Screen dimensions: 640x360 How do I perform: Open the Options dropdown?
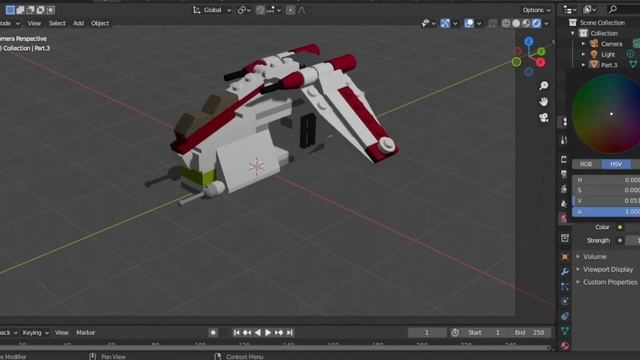point(536,10)
